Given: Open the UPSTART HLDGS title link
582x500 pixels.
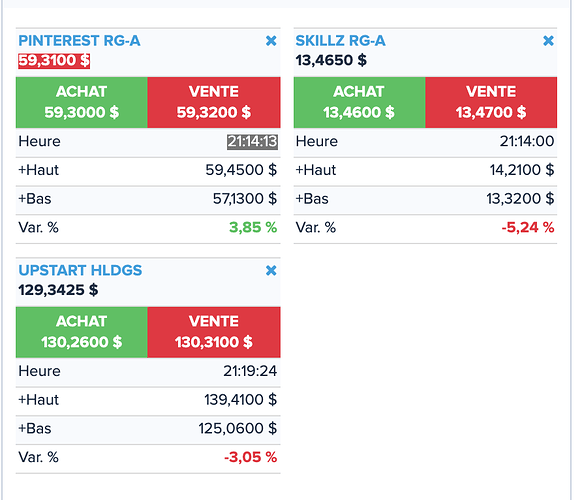Looking at the screenshot, I should point(80,271).
